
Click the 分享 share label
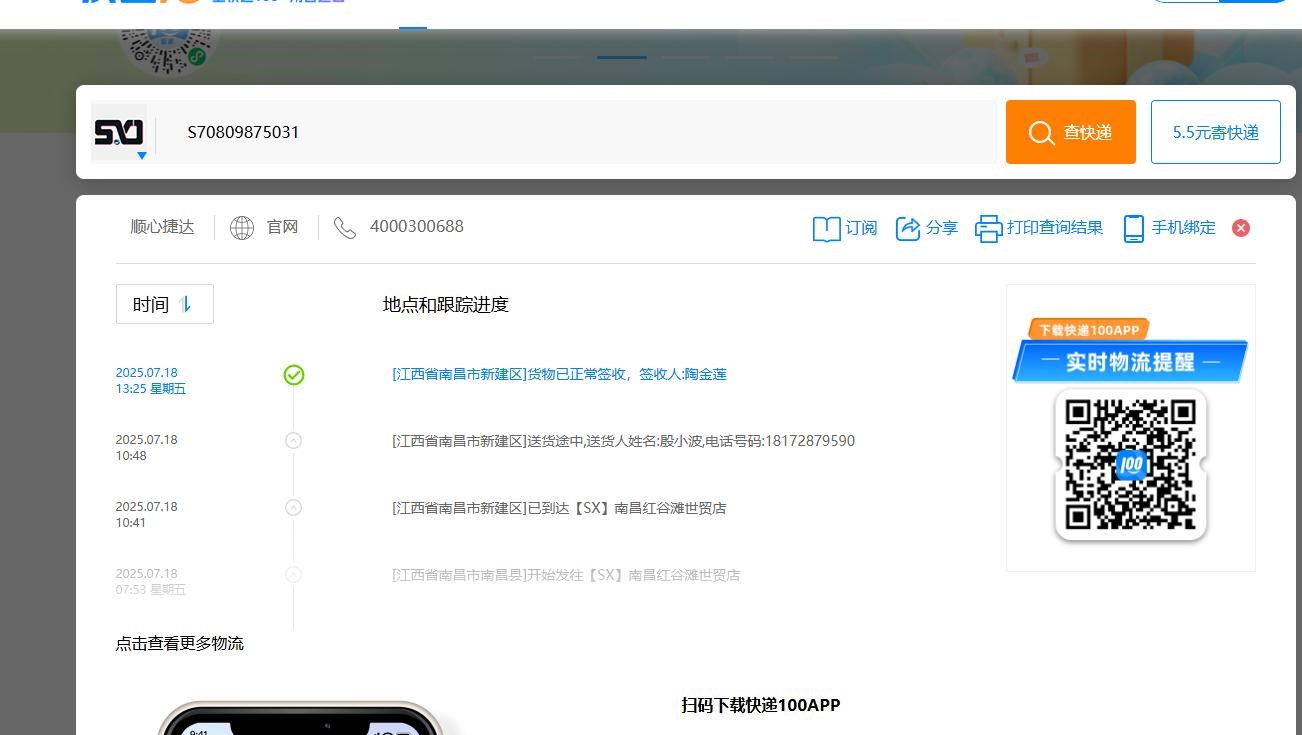point(942,228)
